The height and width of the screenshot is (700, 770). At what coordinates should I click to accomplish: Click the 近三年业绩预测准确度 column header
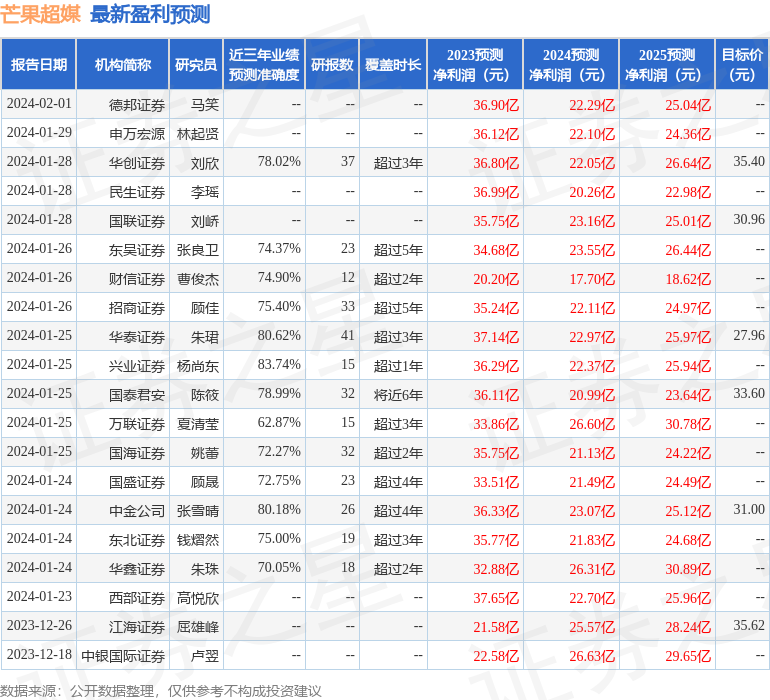264,65
